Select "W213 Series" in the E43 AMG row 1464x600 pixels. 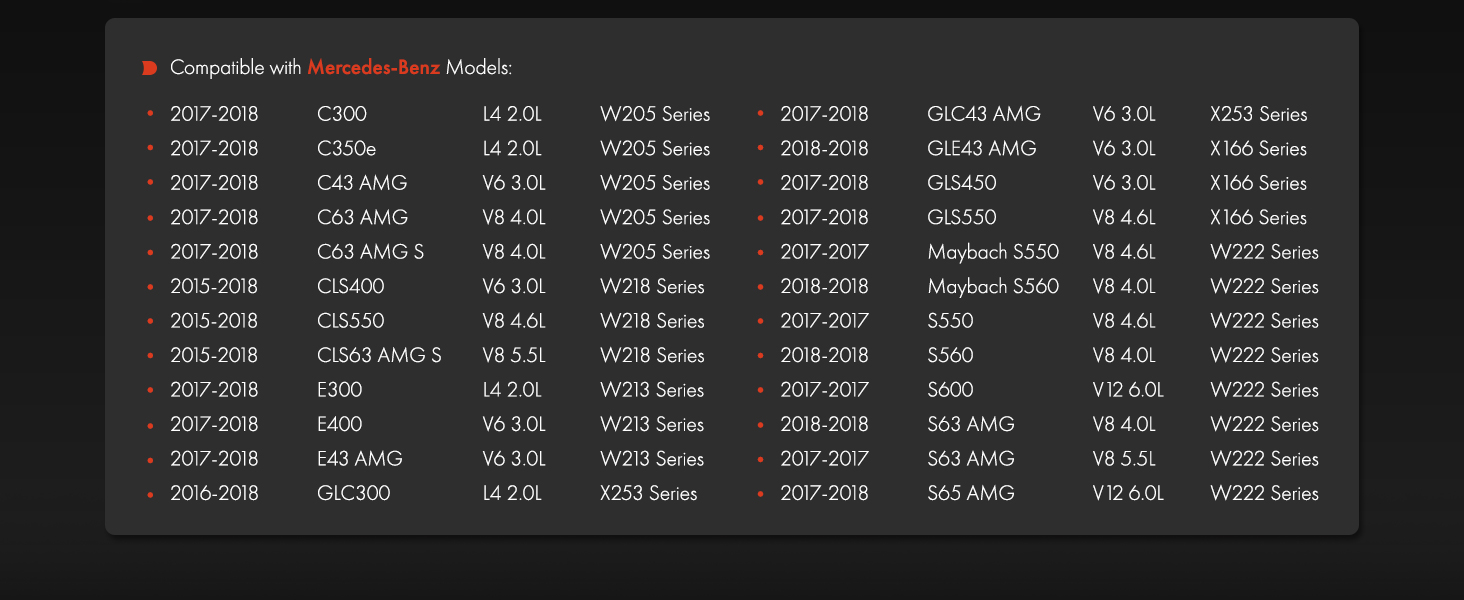[652, 459]
